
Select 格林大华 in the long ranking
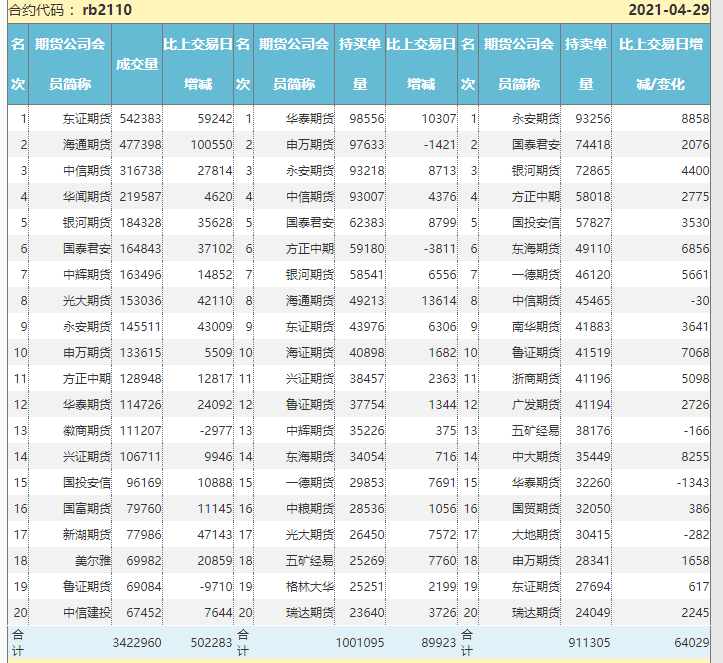coord(309,587)
